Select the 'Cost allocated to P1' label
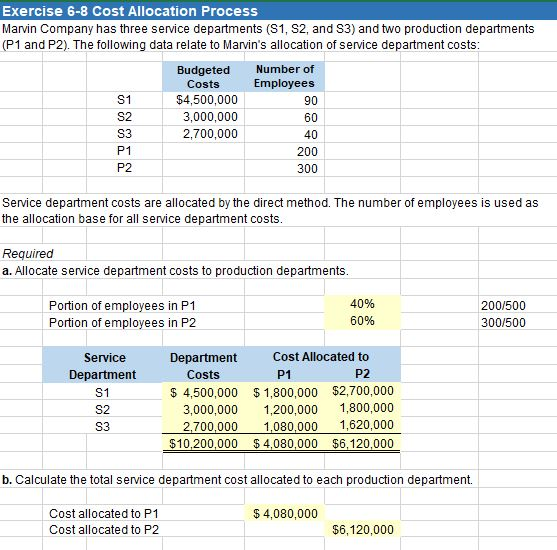 pos(104,513)
